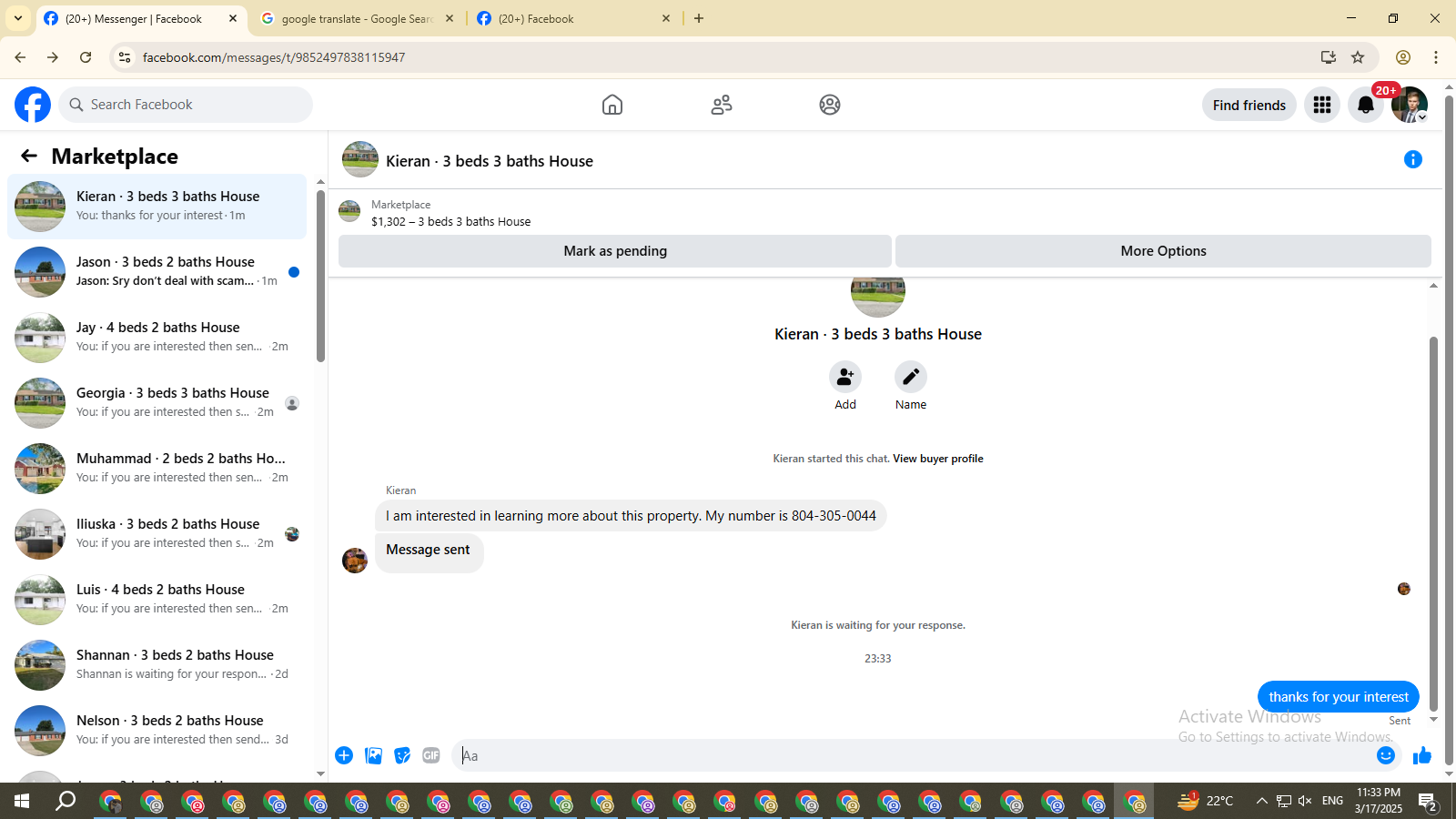
Task: Open the Kieran chat header title
Action: click(490, 161)
